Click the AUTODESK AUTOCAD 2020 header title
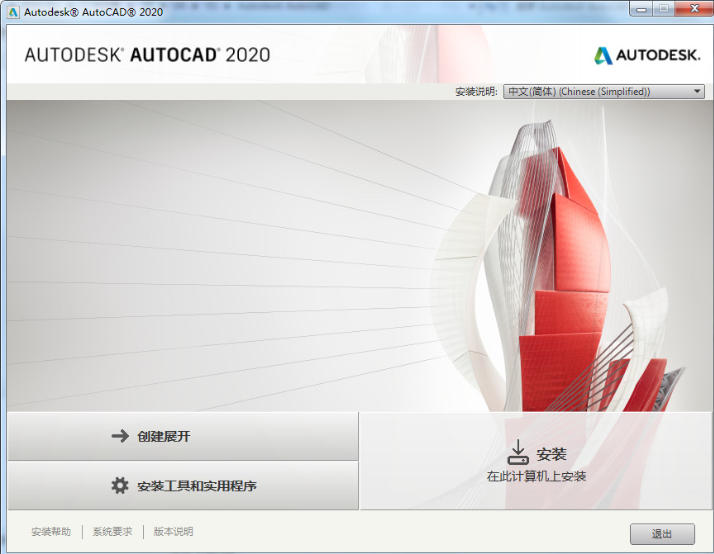The width and height of the screenshot is (714, 554). tap(147, 55)
